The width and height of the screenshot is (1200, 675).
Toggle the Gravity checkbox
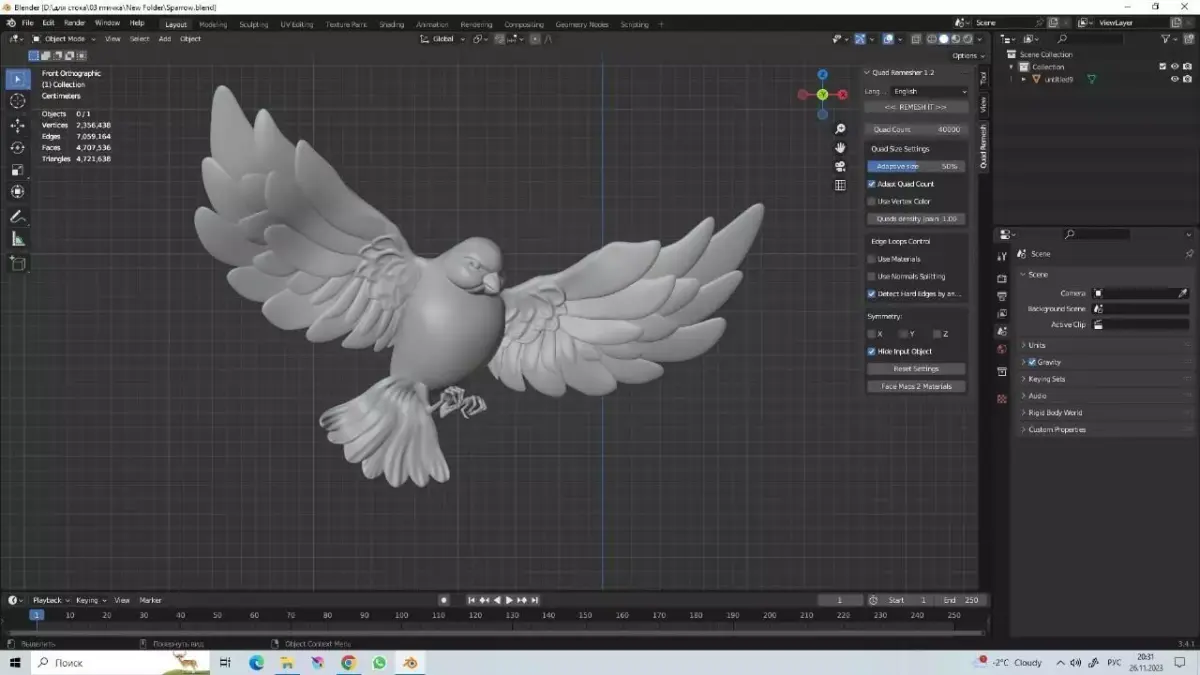(x=1032, y=362)
